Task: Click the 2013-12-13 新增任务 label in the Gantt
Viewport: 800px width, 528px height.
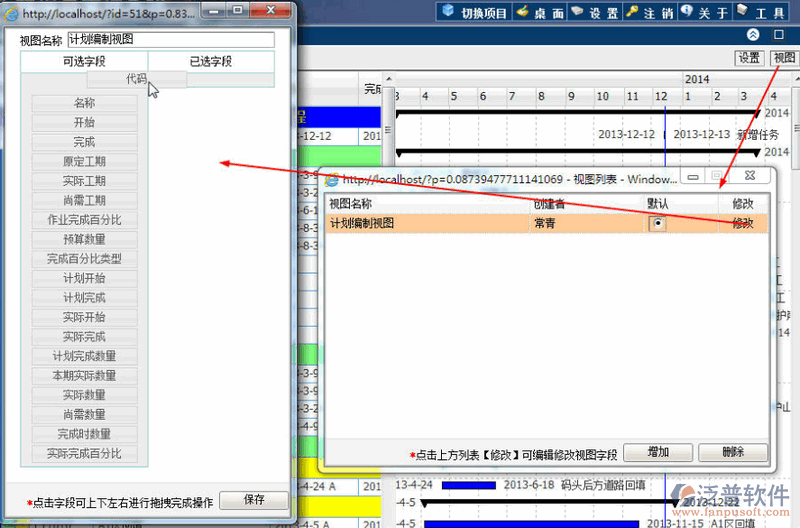Action: (x=726, y=135)
